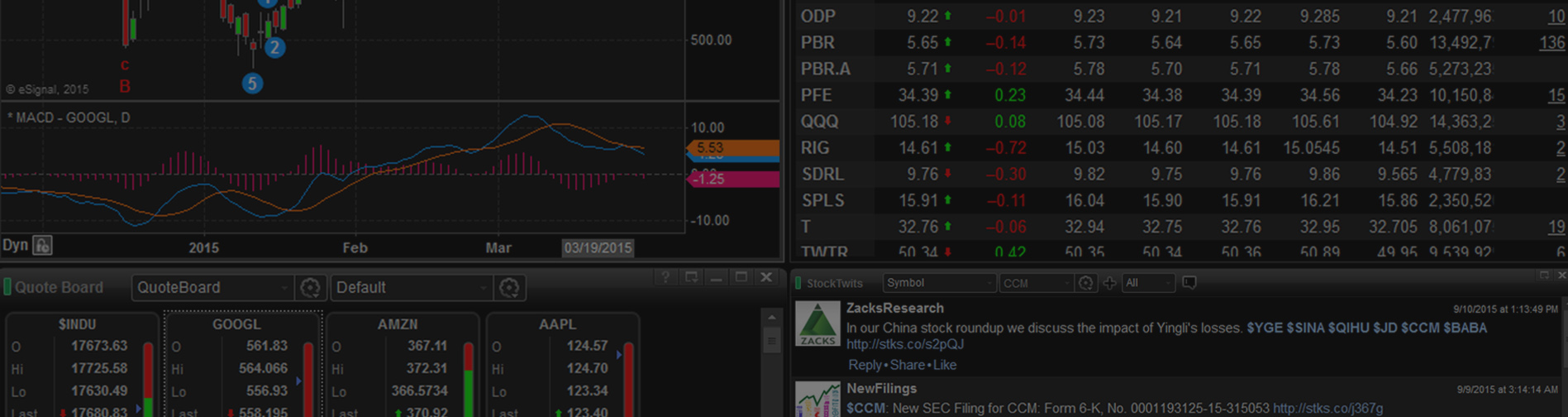Image resolution: width=1568 pixels, height=417 pixels.
Task: Open Quote Board help question mark
Action: point(665,277)
